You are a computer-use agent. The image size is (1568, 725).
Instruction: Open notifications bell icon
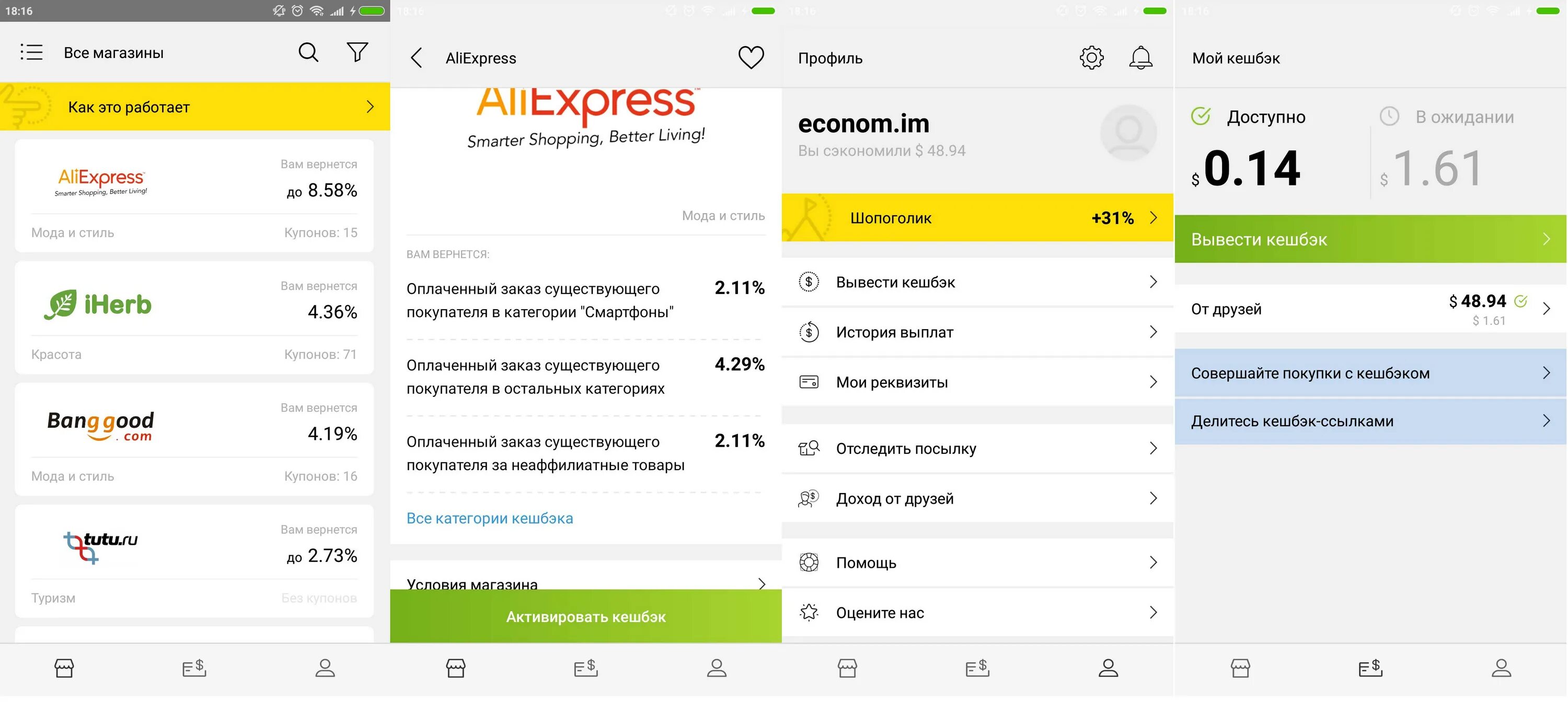[1140, 58]
